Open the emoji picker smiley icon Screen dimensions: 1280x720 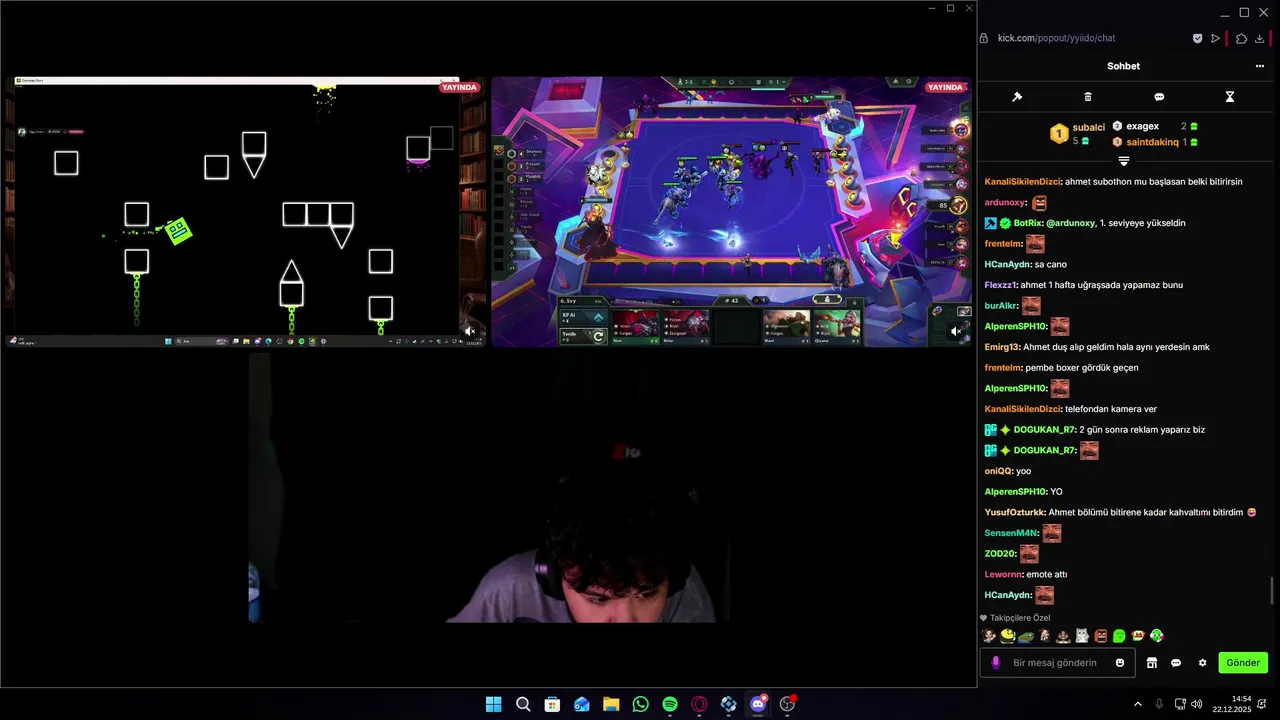pyautogui.click(x=1120, y=662)
